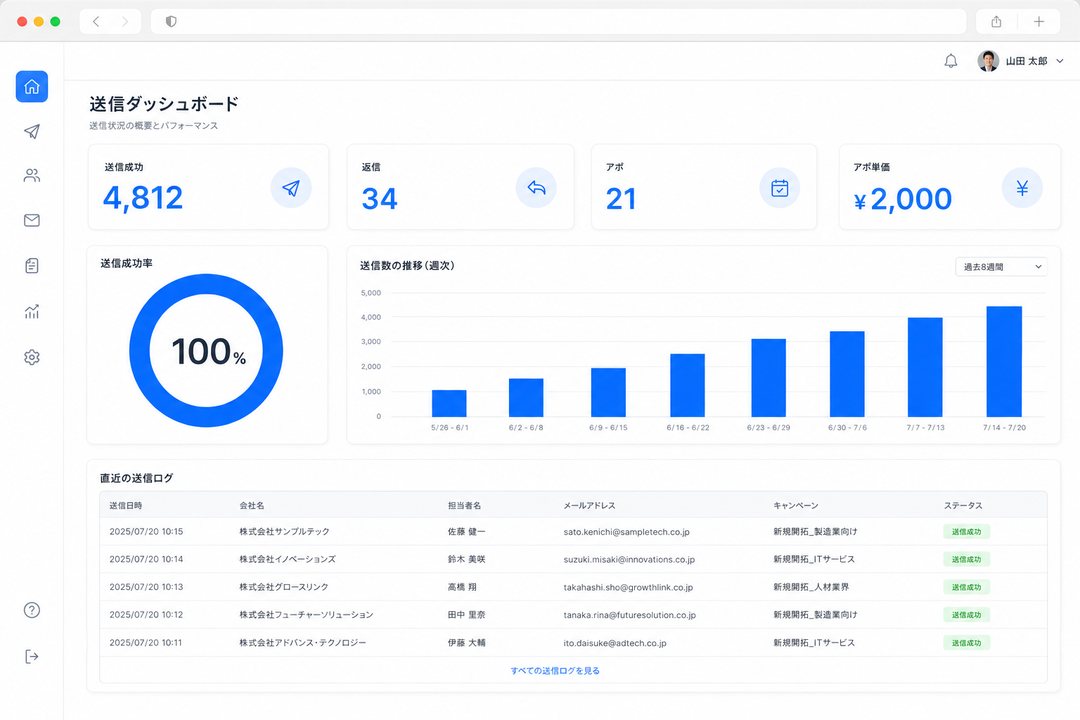Click the 34 返信 value
The height and width of the screenshot is (720, 1080).
pos(380,199)
